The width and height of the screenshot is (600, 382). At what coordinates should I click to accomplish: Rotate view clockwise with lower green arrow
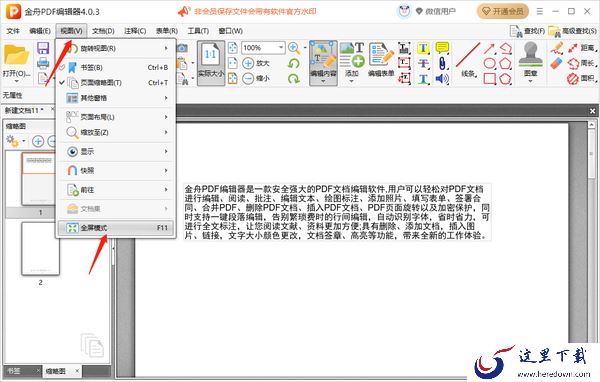click(294, 78)
